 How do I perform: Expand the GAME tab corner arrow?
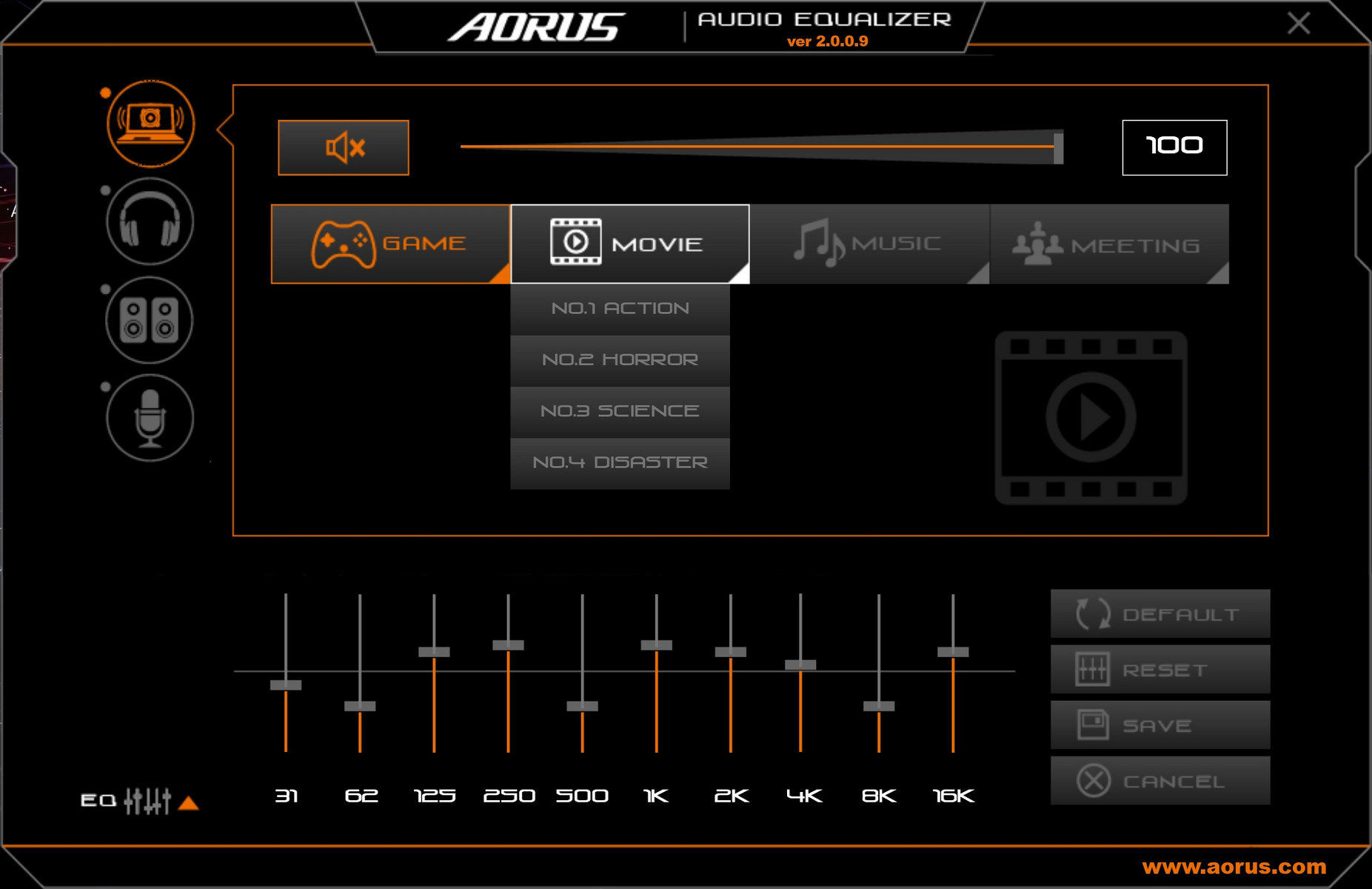[x=501, y=274]
